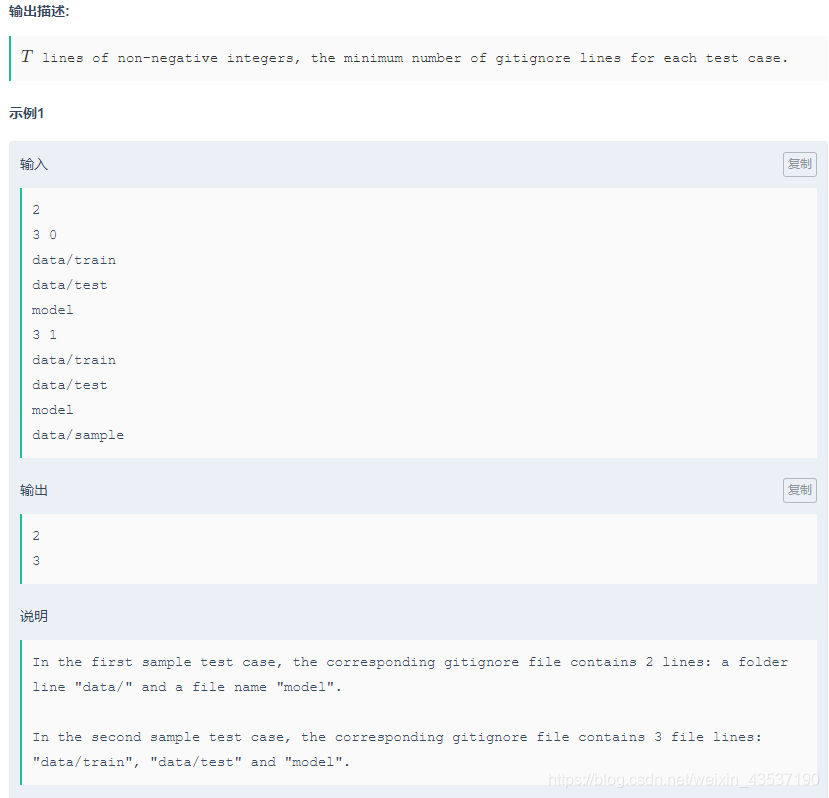Click the 输出 label
This screenshot has width=829, height=798.
click(x=34, y=490)
